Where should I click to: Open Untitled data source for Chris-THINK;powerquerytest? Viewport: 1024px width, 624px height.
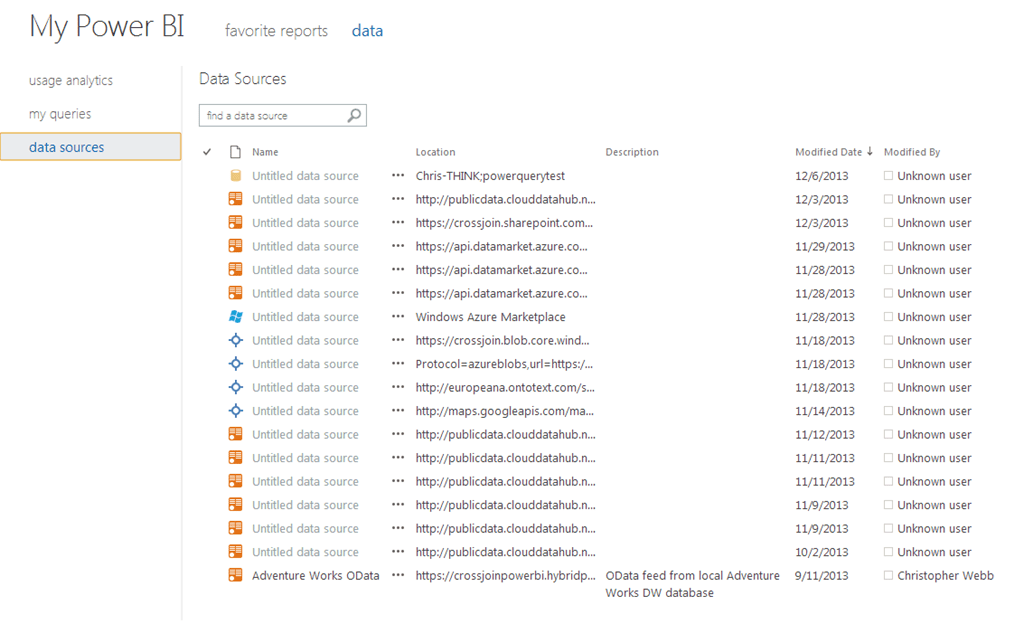(x=305, y=176)
